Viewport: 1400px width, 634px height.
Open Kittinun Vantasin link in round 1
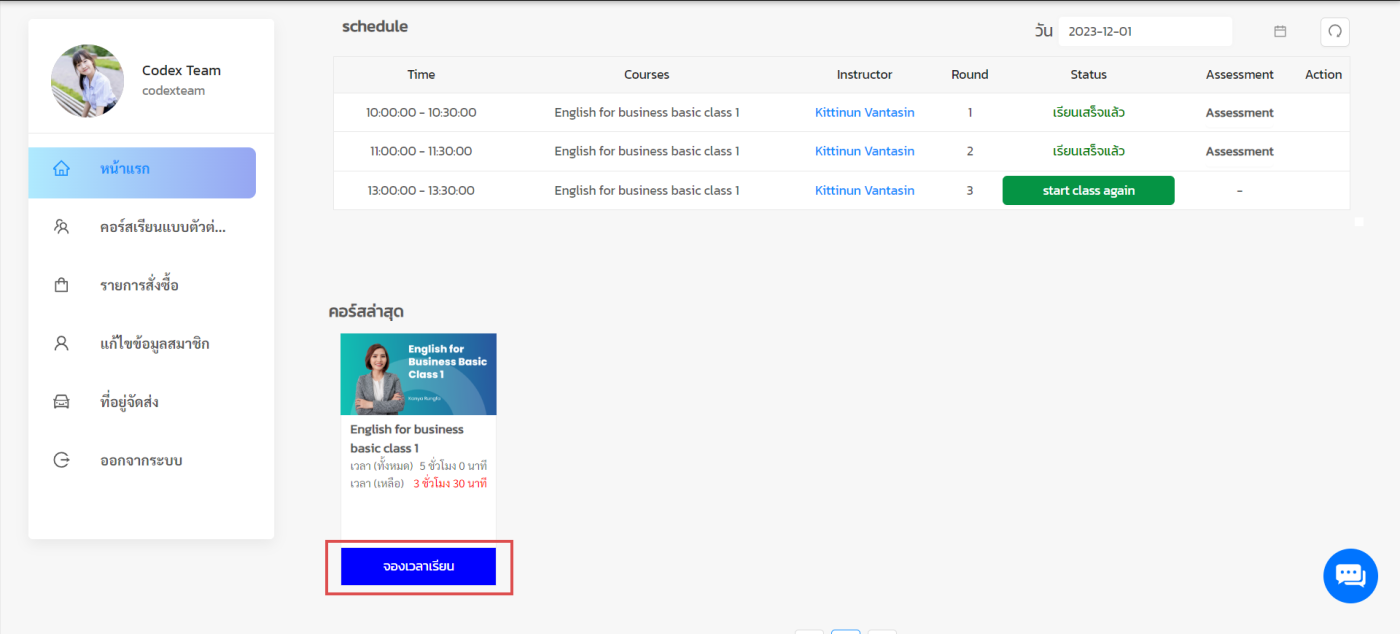coord(864,113)
